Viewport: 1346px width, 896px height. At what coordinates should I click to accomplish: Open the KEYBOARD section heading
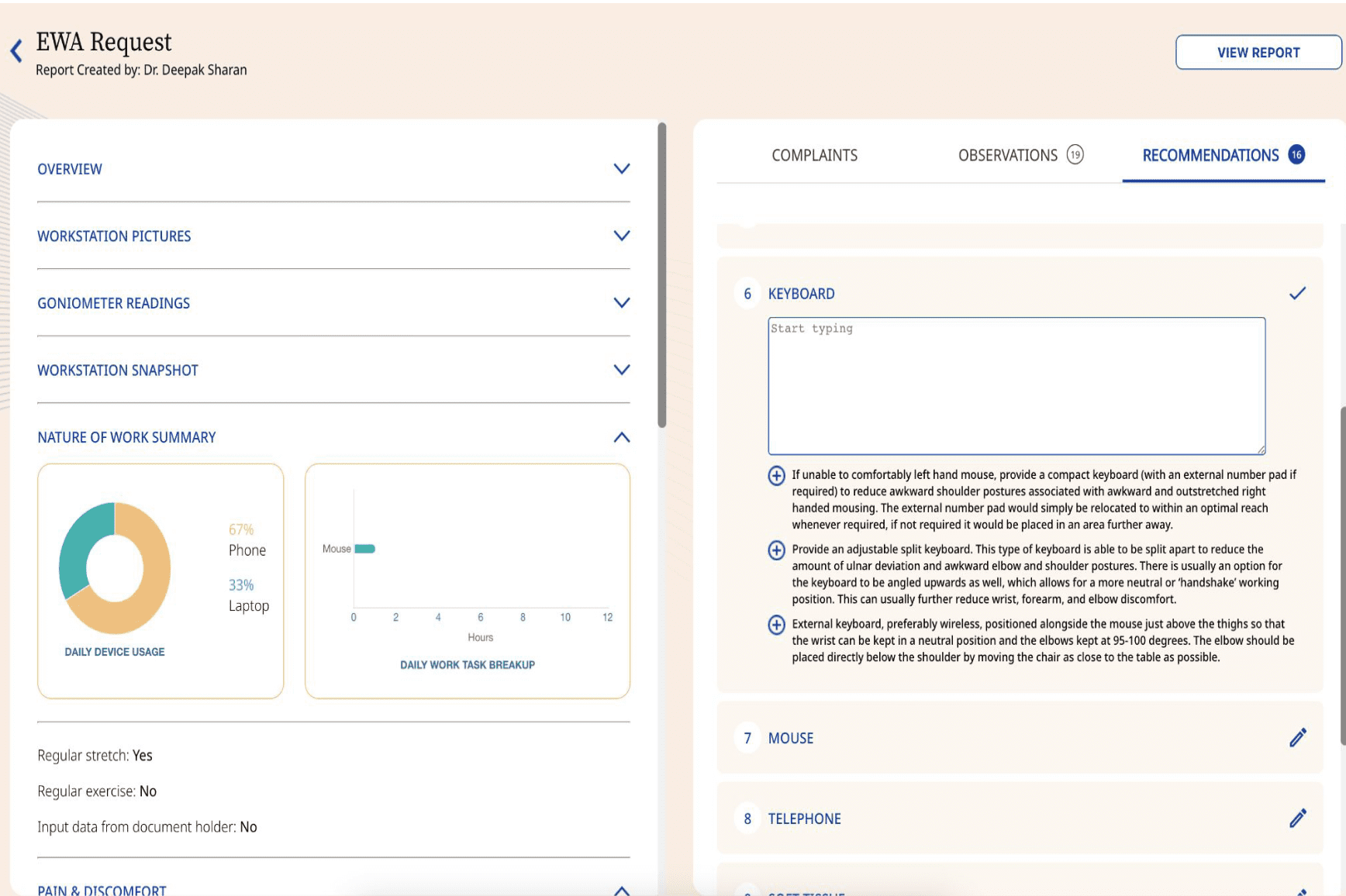801,294
